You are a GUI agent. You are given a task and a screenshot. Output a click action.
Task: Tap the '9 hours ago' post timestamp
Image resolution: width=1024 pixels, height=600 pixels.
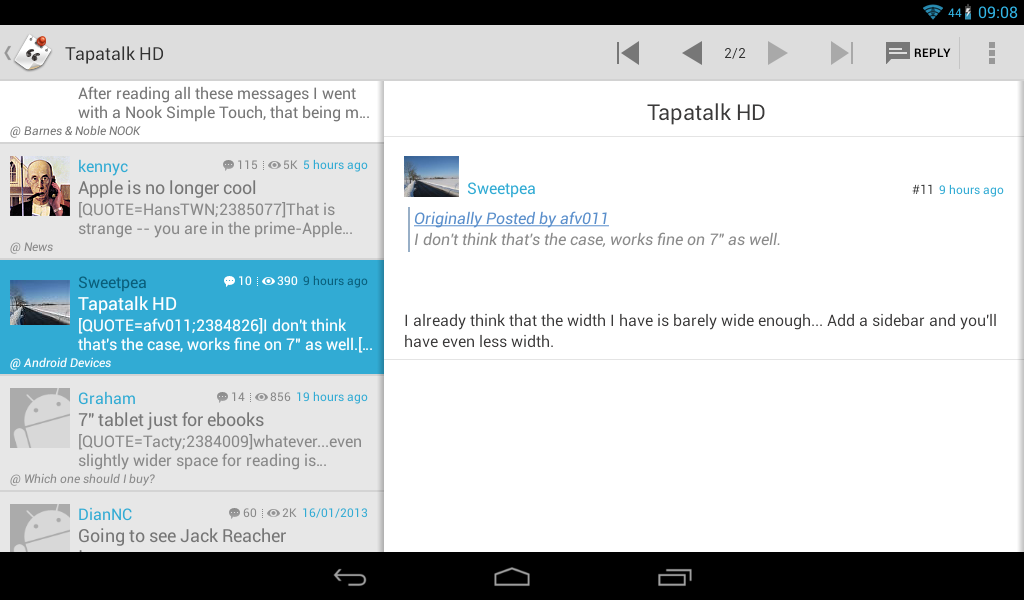tap(971, 190)
